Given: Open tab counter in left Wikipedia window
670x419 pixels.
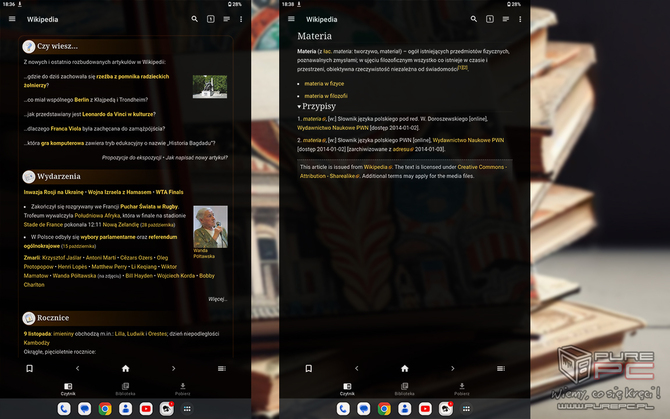Looking at the screenshot, I should point(211,19).
